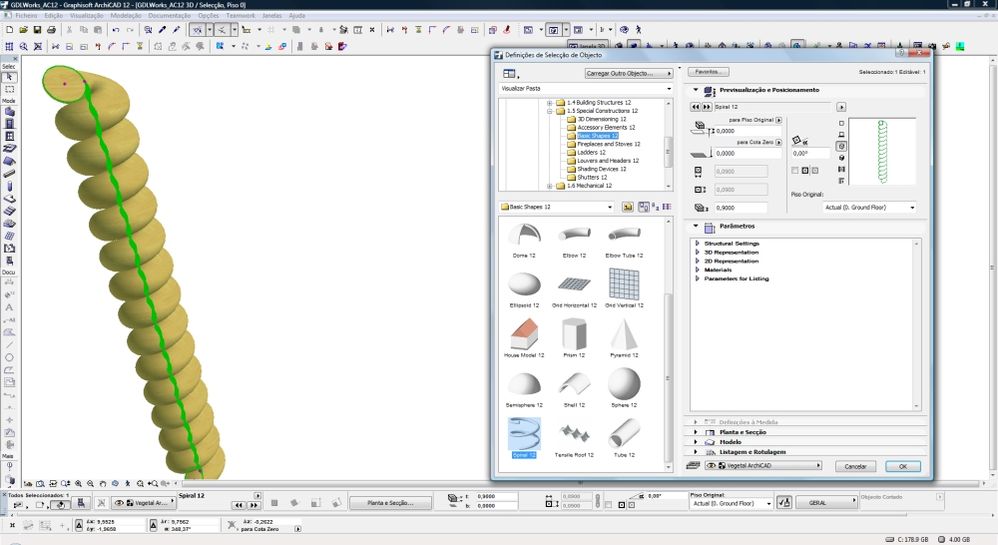Click the OK button in dialog
Screen dimensions: 998x545
(x=903, y=466)
